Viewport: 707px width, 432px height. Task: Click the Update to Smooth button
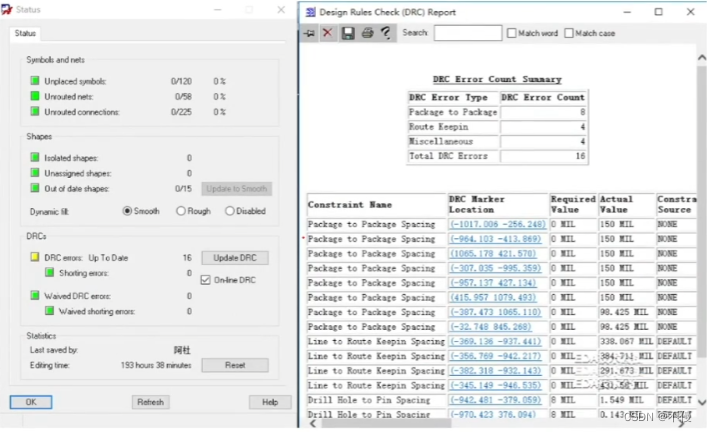(x=237, y=188)
